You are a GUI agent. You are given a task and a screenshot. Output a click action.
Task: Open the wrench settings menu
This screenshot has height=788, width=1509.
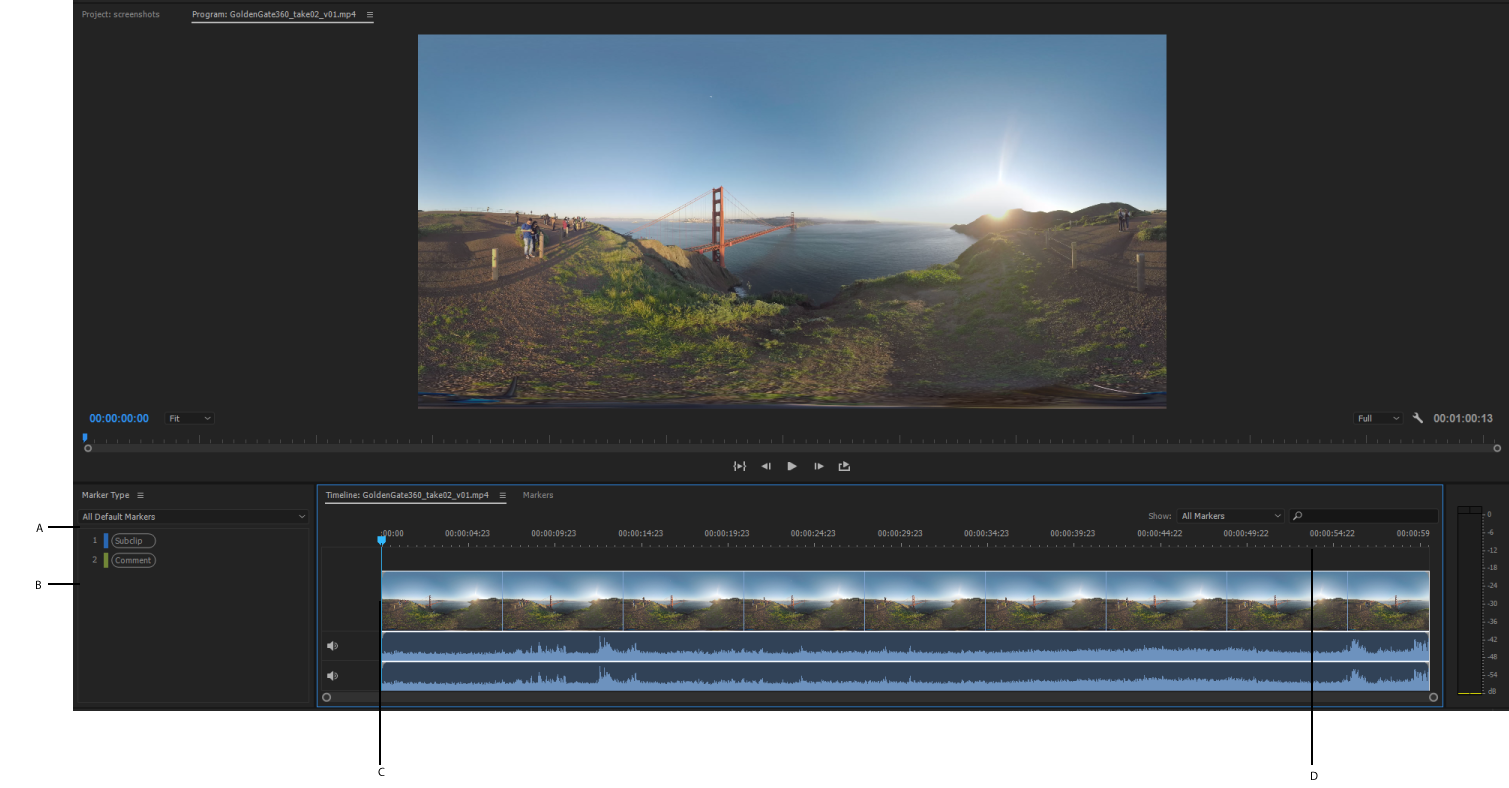(1417, 418)
